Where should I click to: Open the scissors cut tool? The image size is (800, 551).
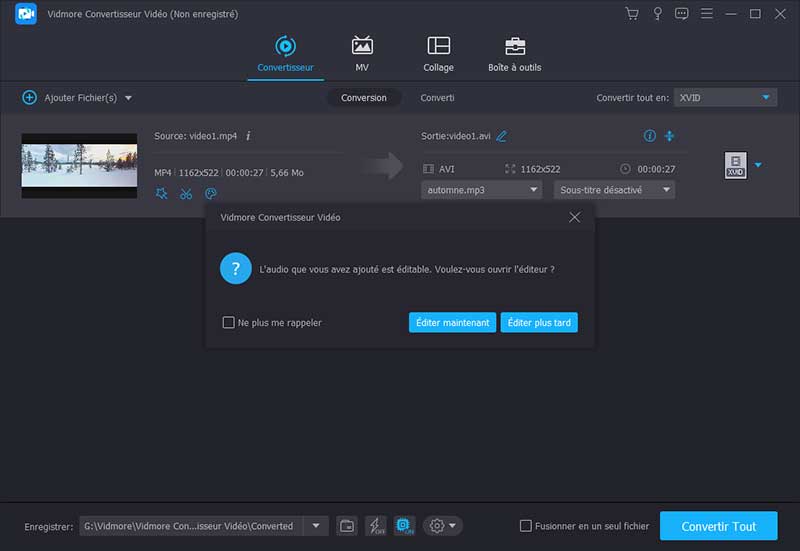pos(186,193)
